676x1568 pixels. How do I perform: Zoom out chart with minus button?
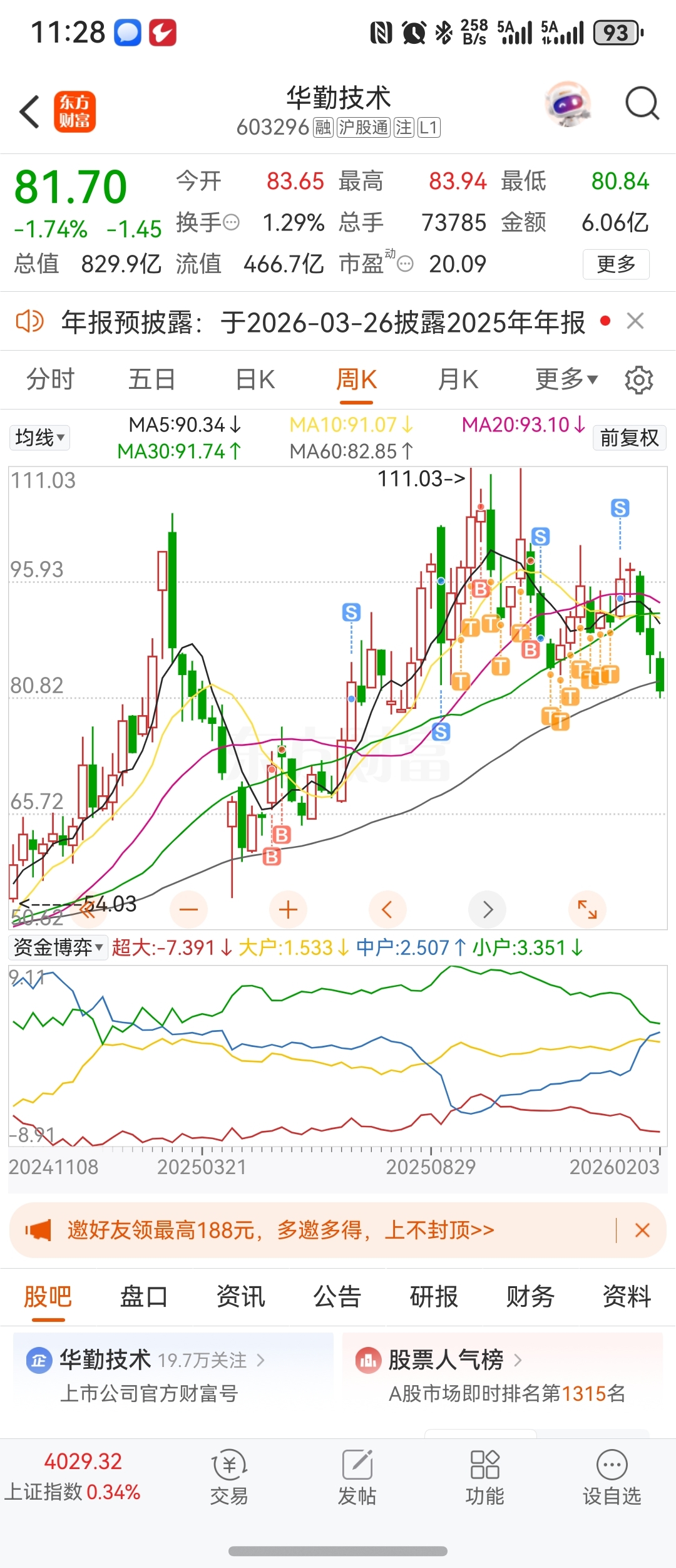pyautogui.click(x=188, y=909)
